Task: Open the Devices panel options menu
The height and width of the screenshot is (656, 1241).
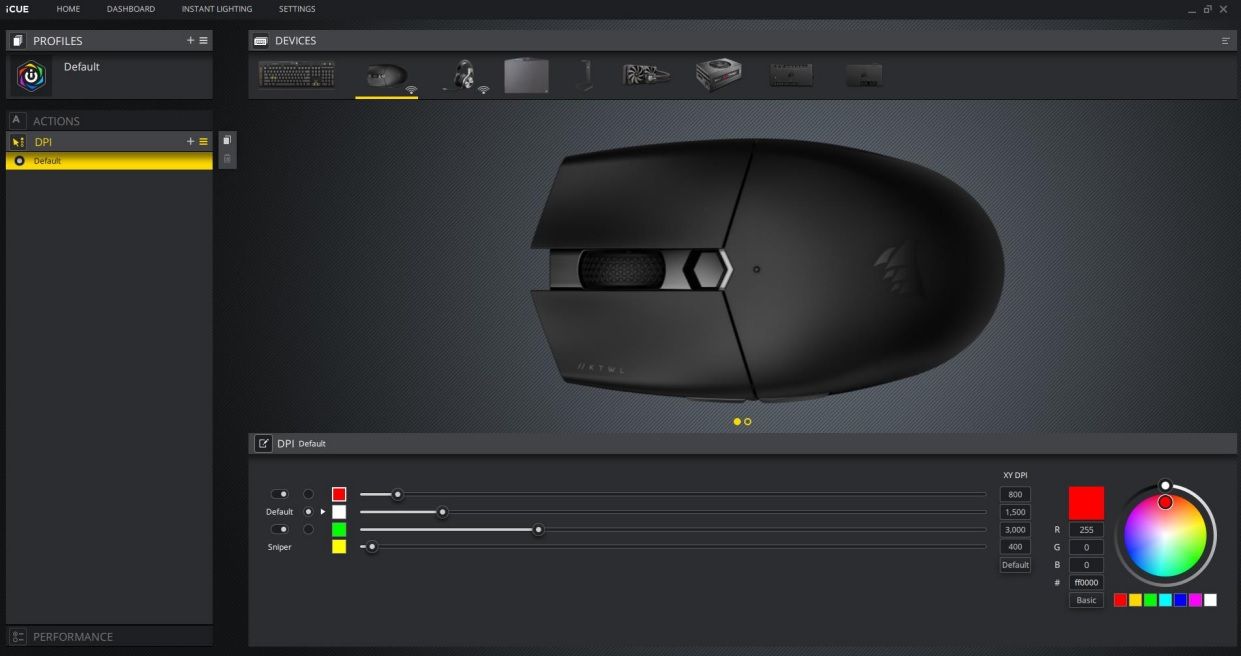Action: (x=1225, y=41)
